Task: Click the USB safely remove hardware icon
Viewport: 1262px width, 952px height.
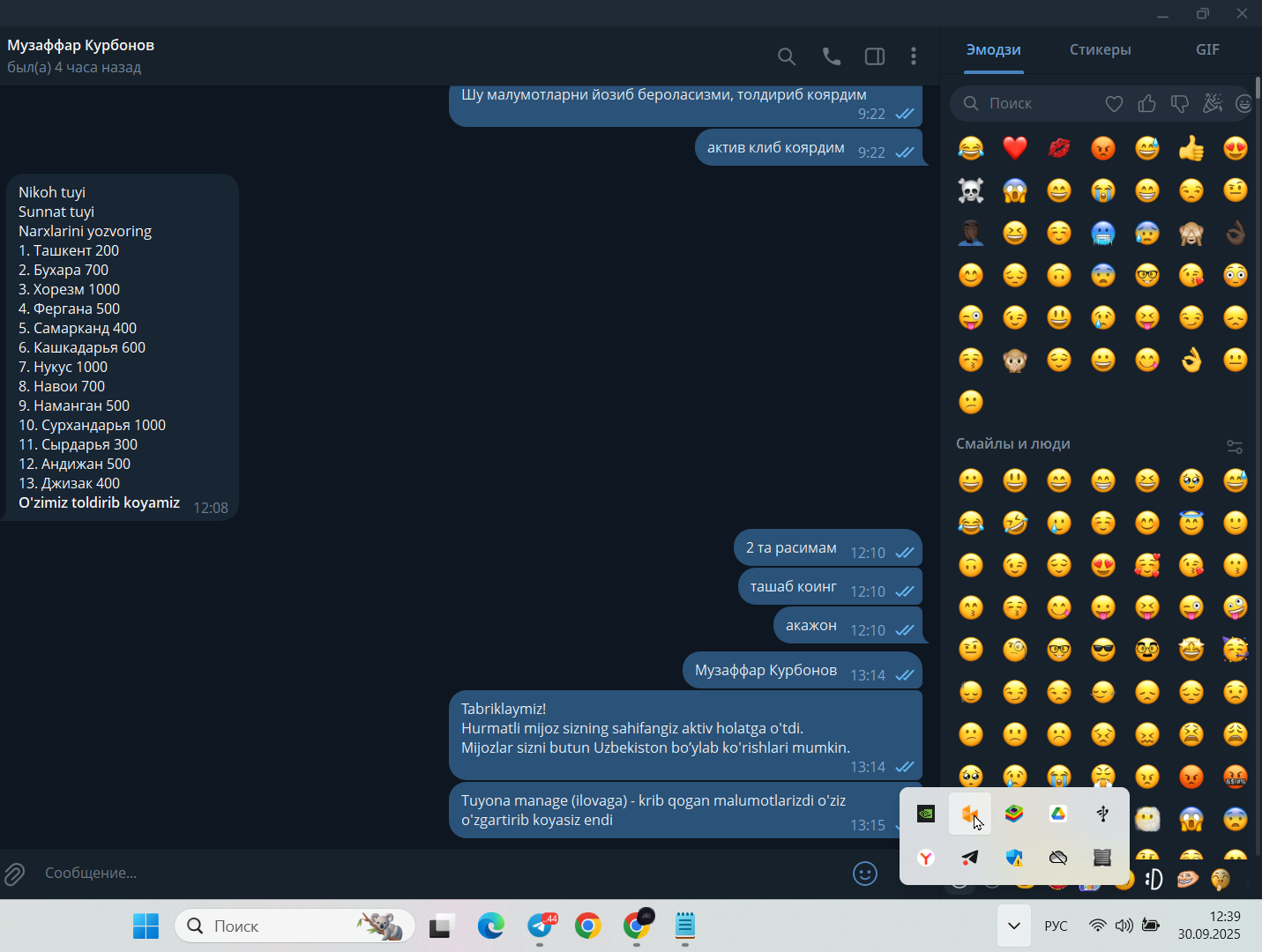Action: click(1102, 814)
